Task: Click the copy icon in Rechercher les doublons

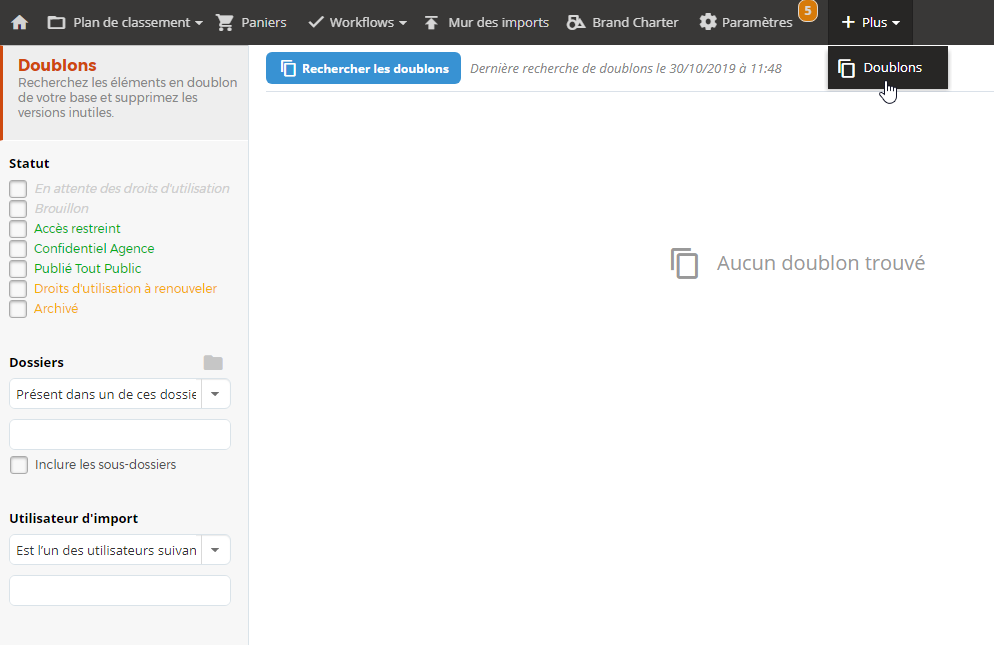Action: 288,68
